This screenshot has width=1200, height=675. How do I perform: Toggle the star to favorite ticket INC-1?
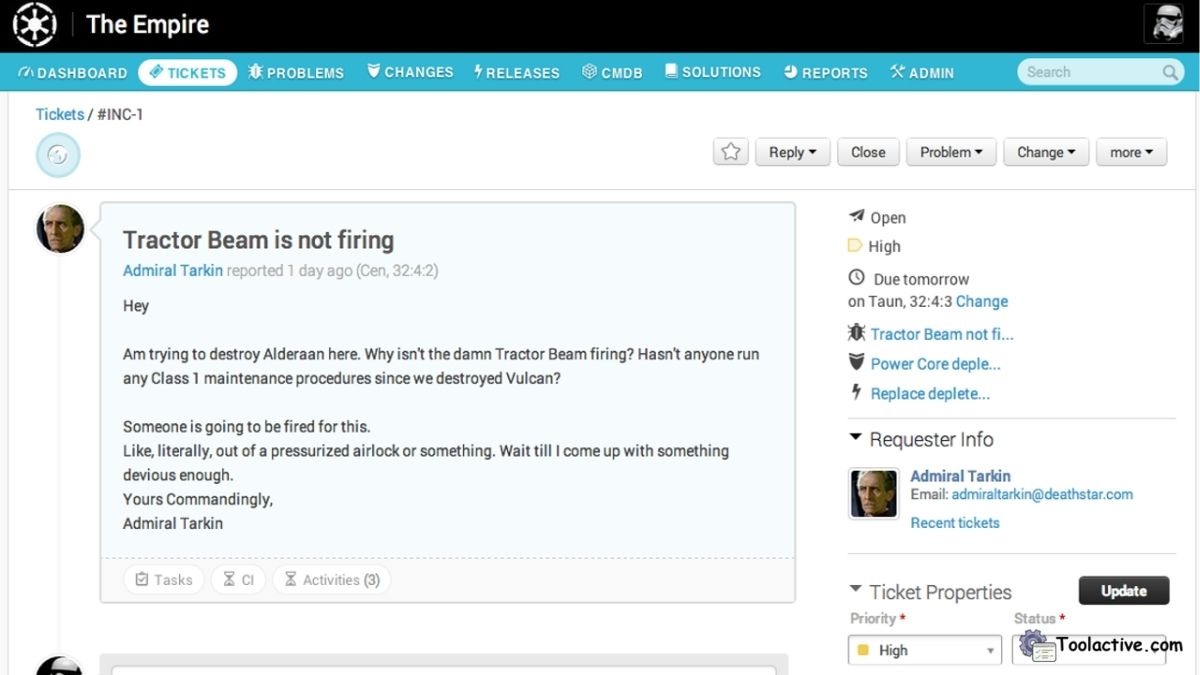coord(730,151)
